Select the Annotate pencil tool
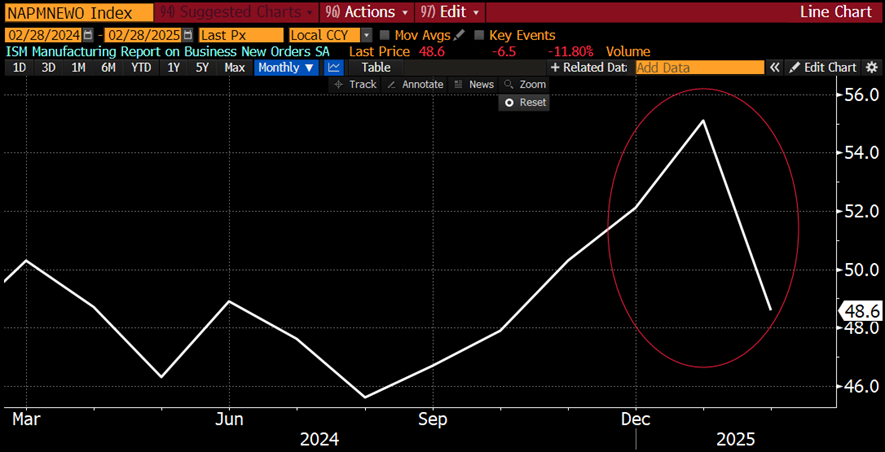This screenshot has width=885, height=452. tap(414, 85)
